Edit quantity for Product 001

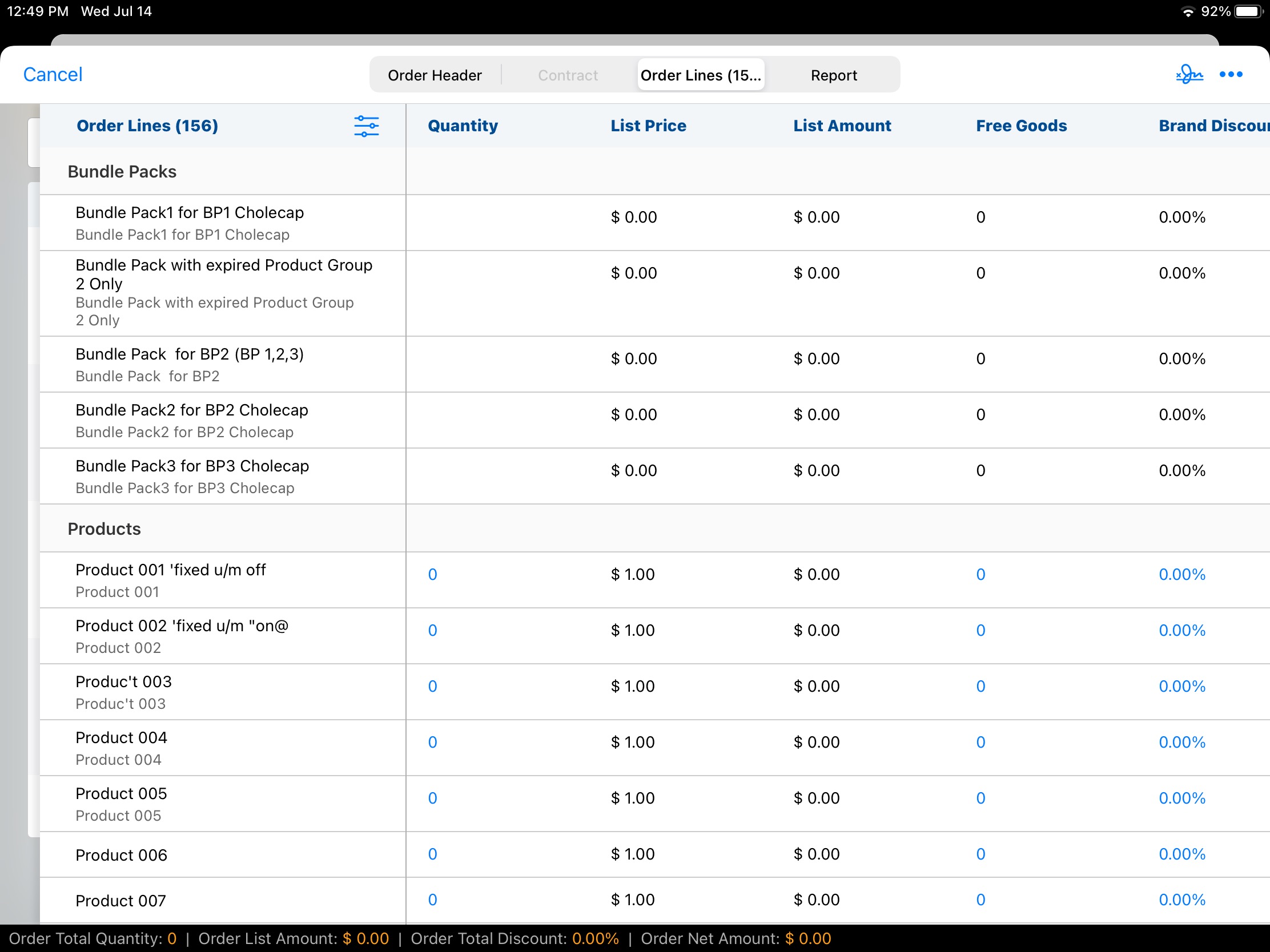tap(432, 574)
